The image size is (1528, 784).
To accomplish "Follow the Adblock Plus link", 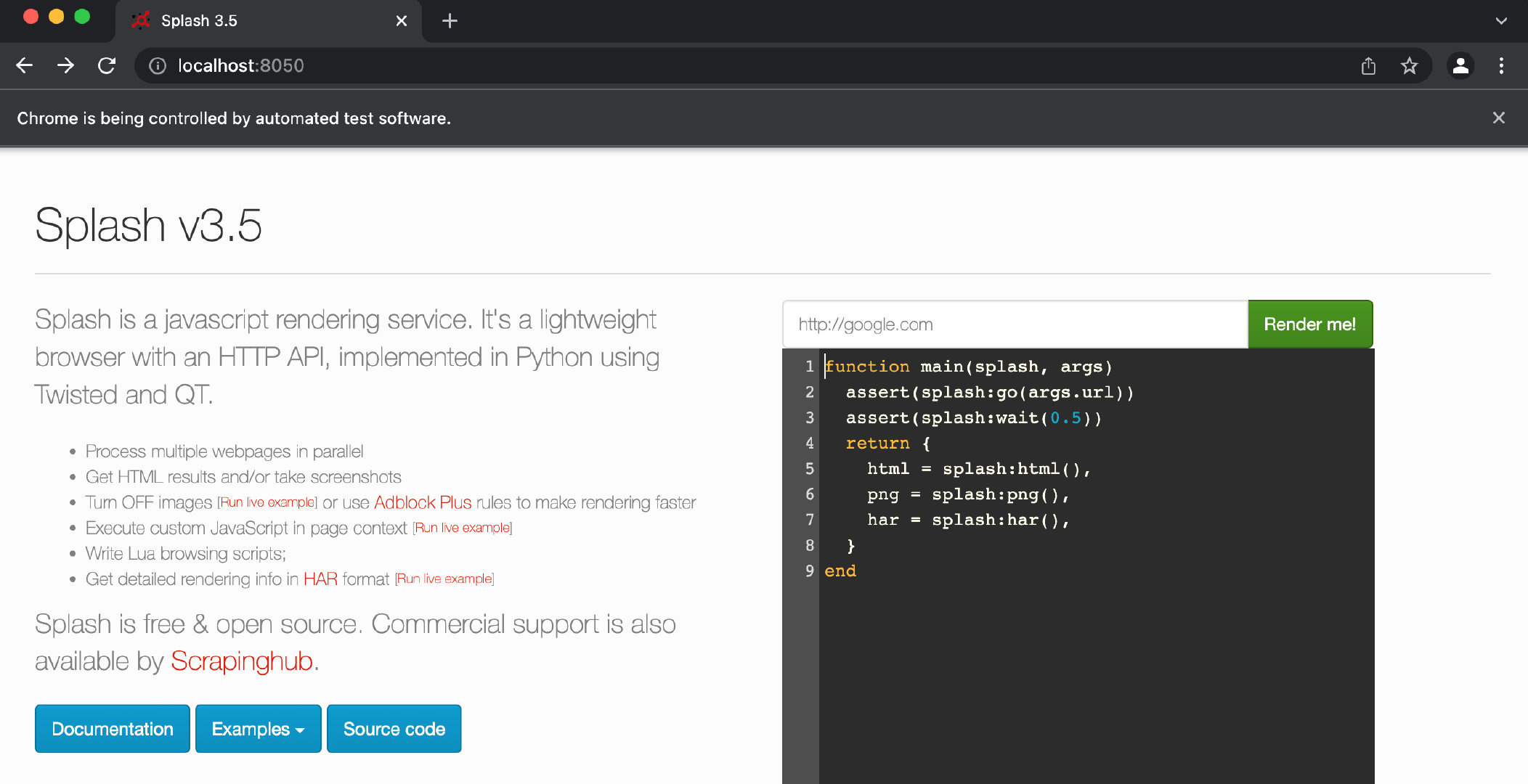I will tap(423, 502).
